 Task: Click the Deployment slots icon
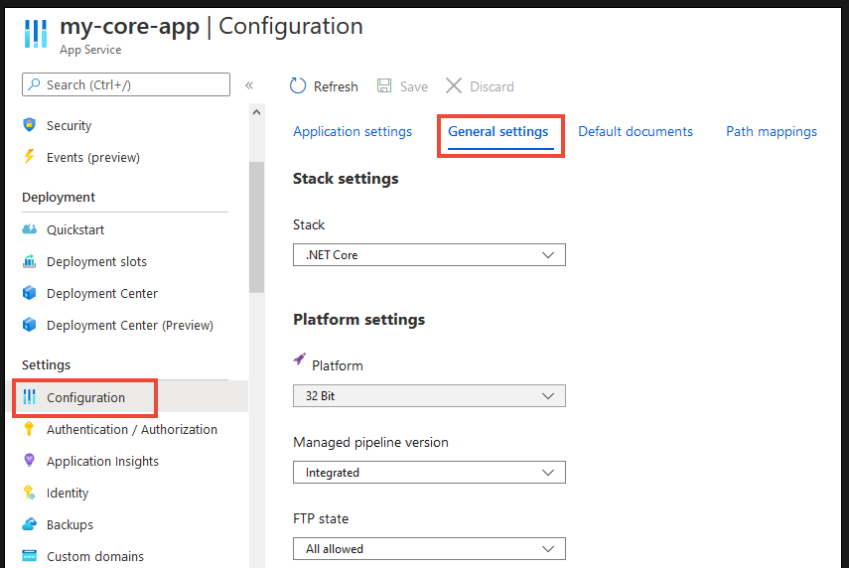29,261
